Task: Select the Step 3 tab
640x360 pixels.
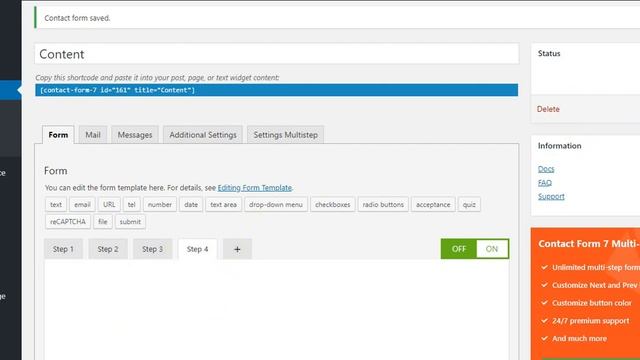Action: click(x=152, y=249)
